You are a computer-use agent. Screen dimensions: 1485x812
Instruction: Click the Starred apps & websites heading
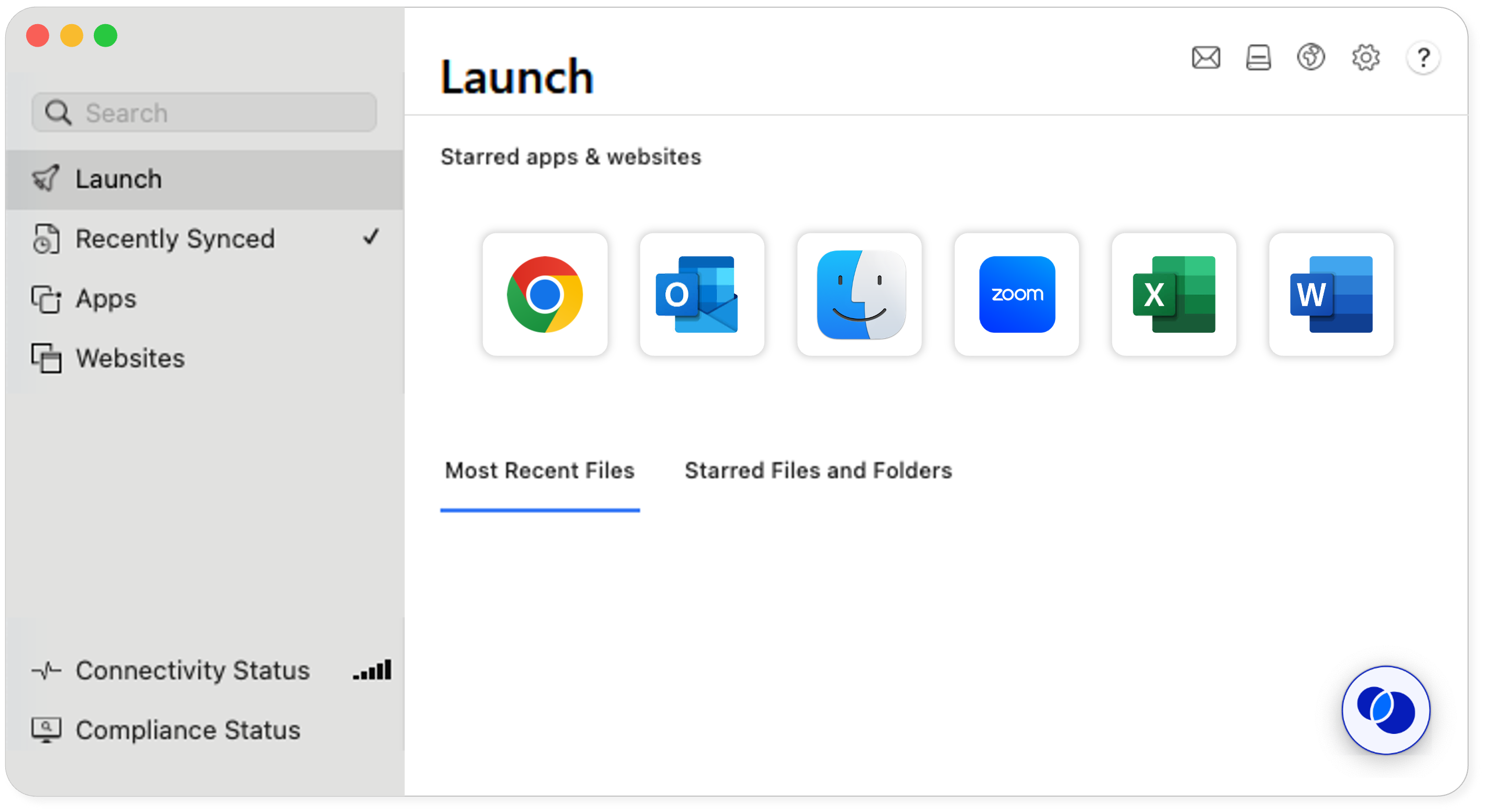(571, 157)
